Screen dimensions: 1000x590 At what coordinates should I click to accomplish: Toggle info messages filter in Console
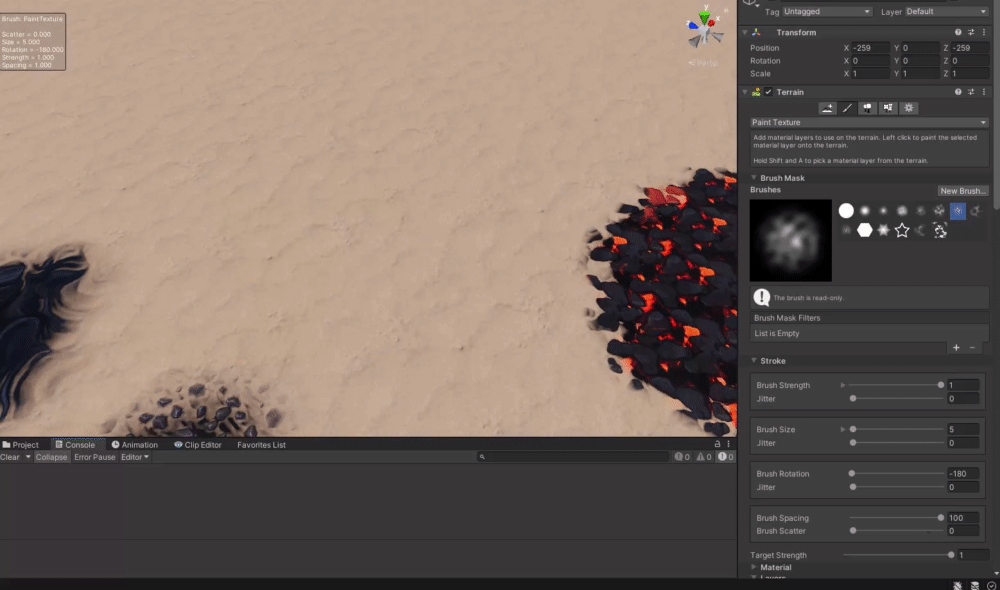pyautogui.click(x=682, y=457)
